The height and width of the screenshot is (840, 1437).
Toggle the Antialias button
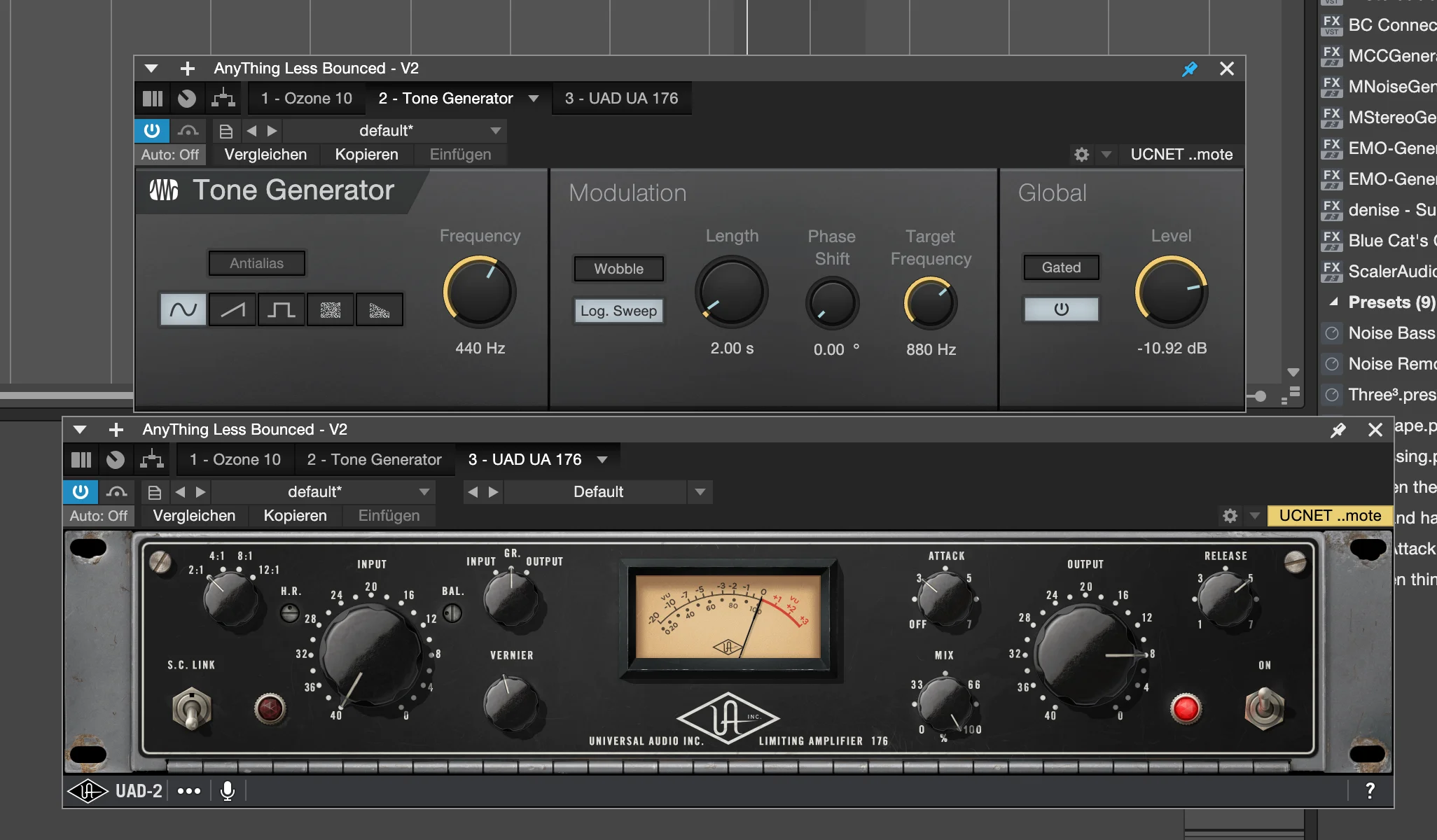(x=257, y=263)
